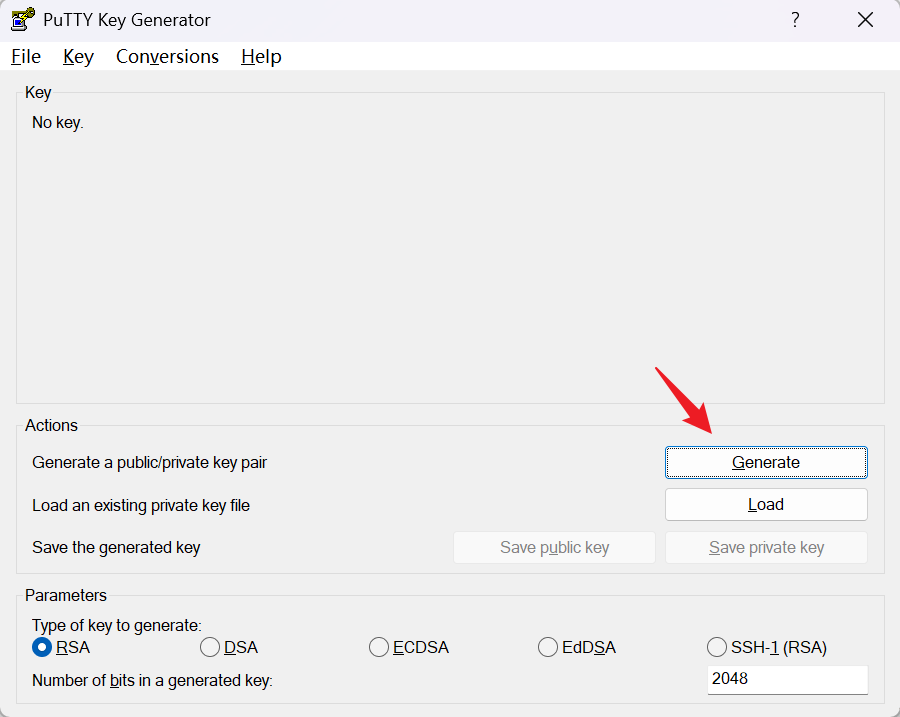The width and height of the screenshot is (900, 717).
Task: Click the Save public key button
Action: click(x=554, y=548)
